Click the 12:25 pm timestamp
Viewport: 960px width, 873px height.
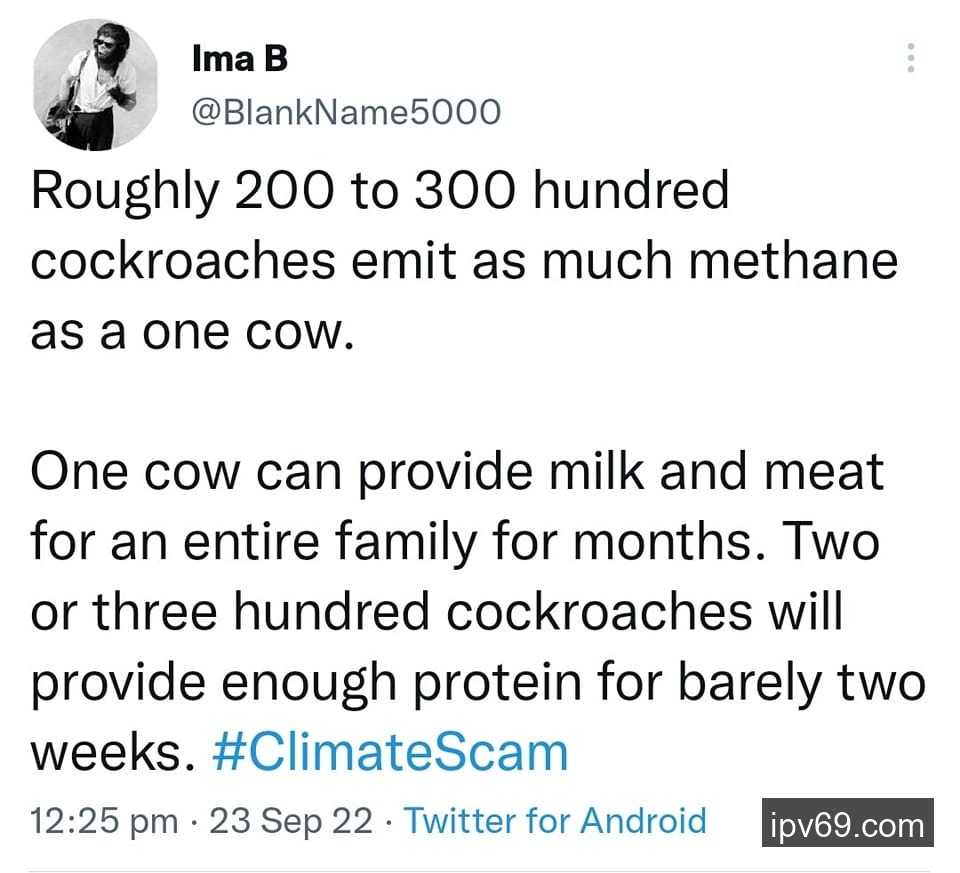coord(104,821)
